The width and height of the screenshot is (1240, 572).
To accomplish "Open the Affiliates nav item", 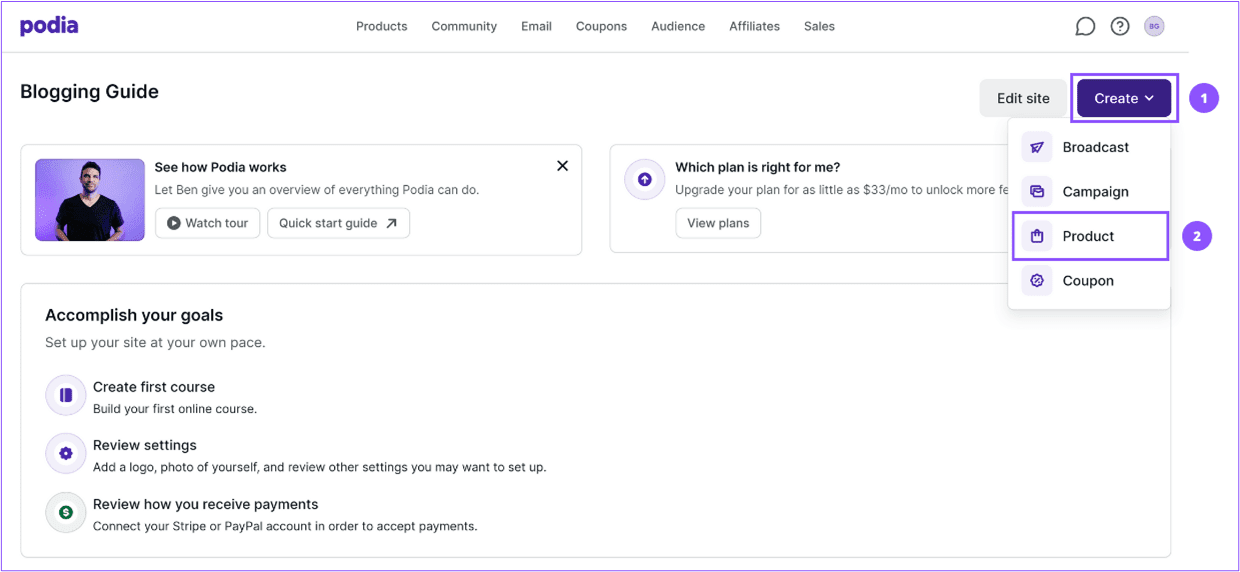I will point(754,26).
